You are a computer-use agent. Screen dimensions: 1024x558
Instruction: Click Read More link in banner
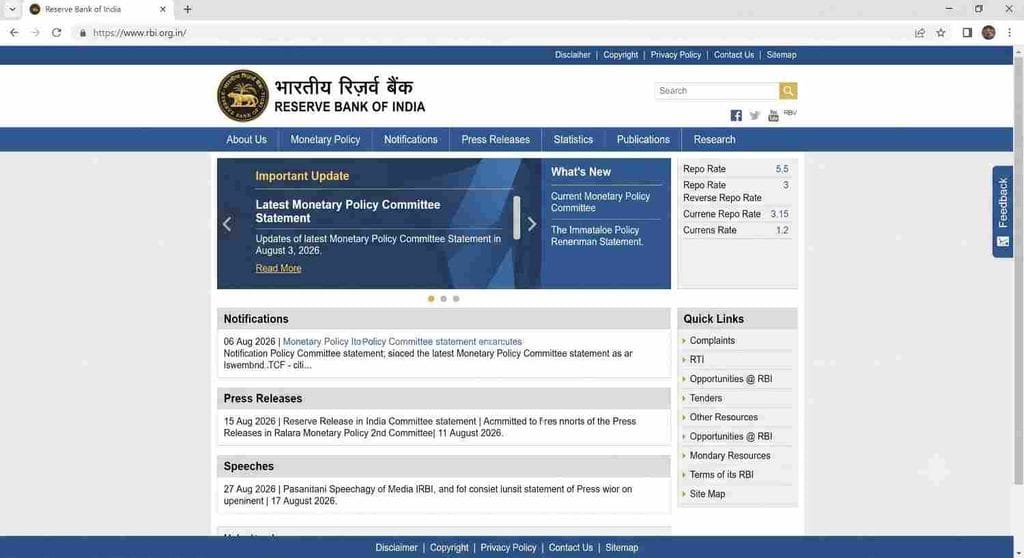tap(278, 269)
